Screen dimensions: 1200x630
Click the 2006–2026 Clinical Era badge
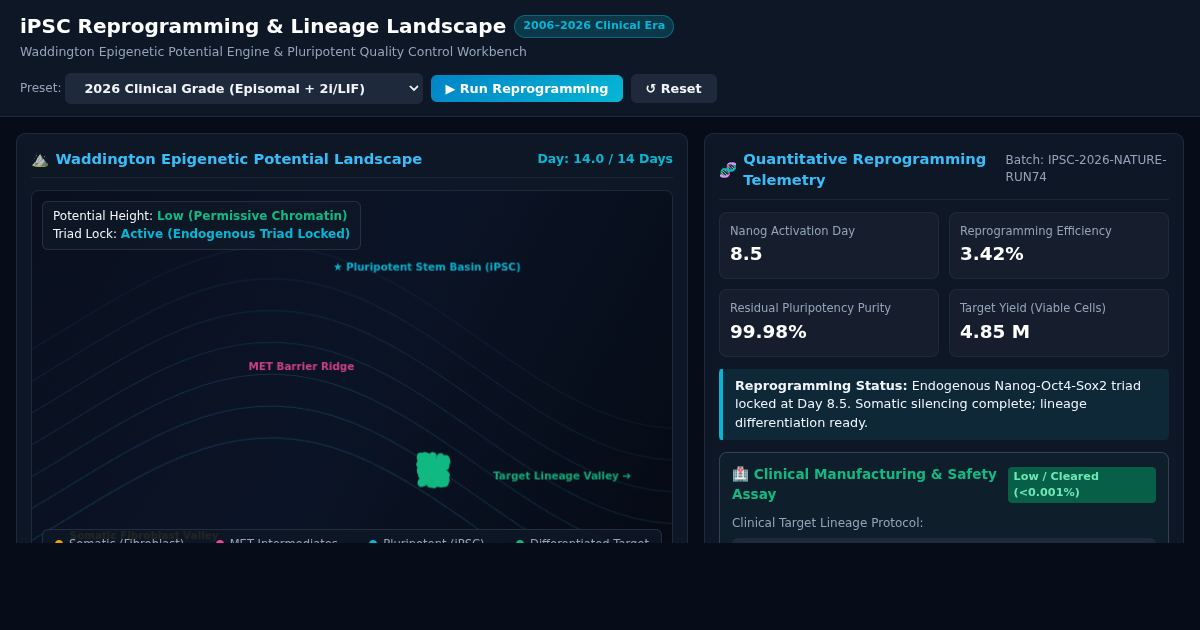(x=594, y=26)
